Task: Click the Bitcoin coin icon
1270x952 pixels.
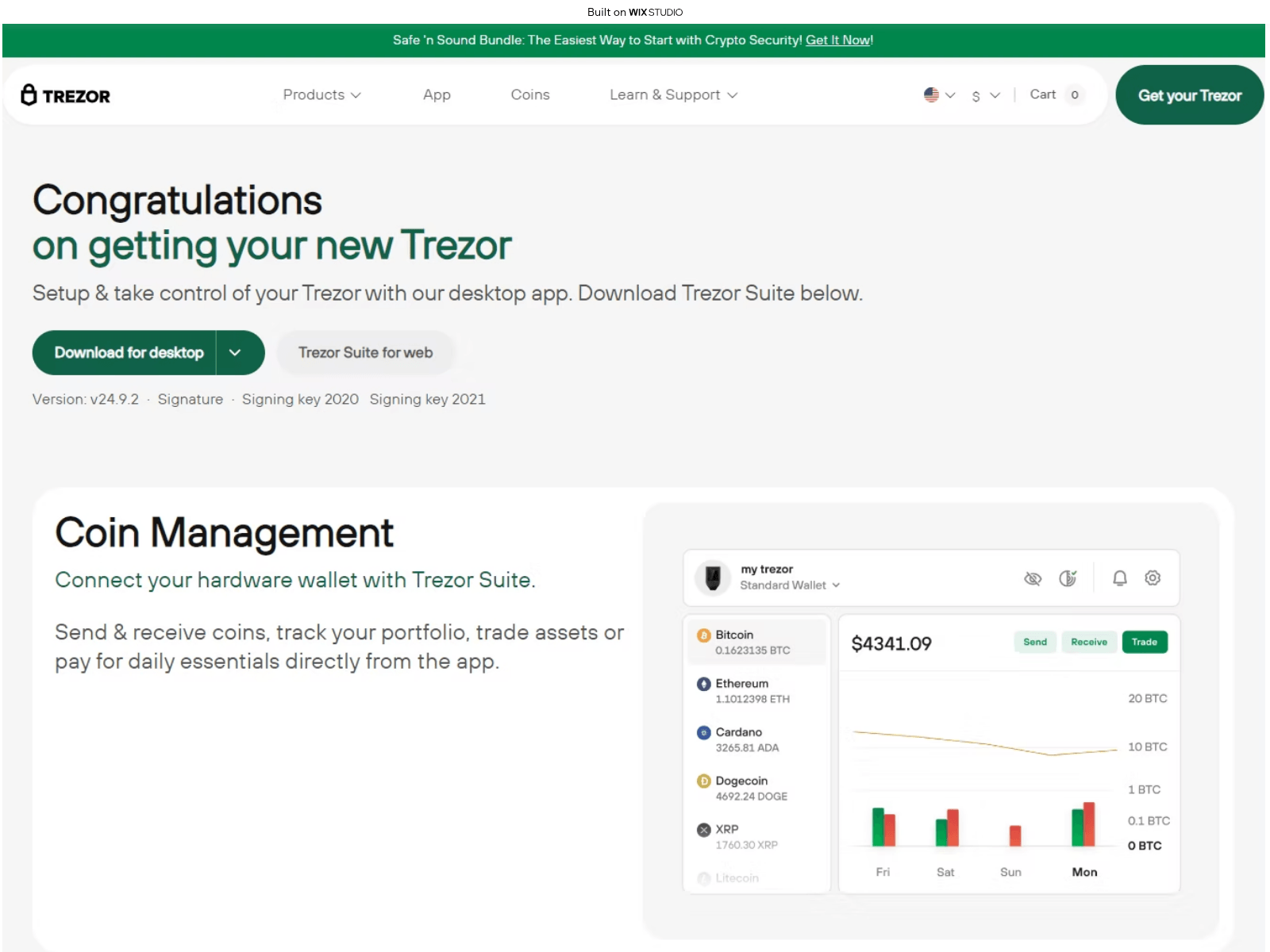Action: [x=703, y=635]
